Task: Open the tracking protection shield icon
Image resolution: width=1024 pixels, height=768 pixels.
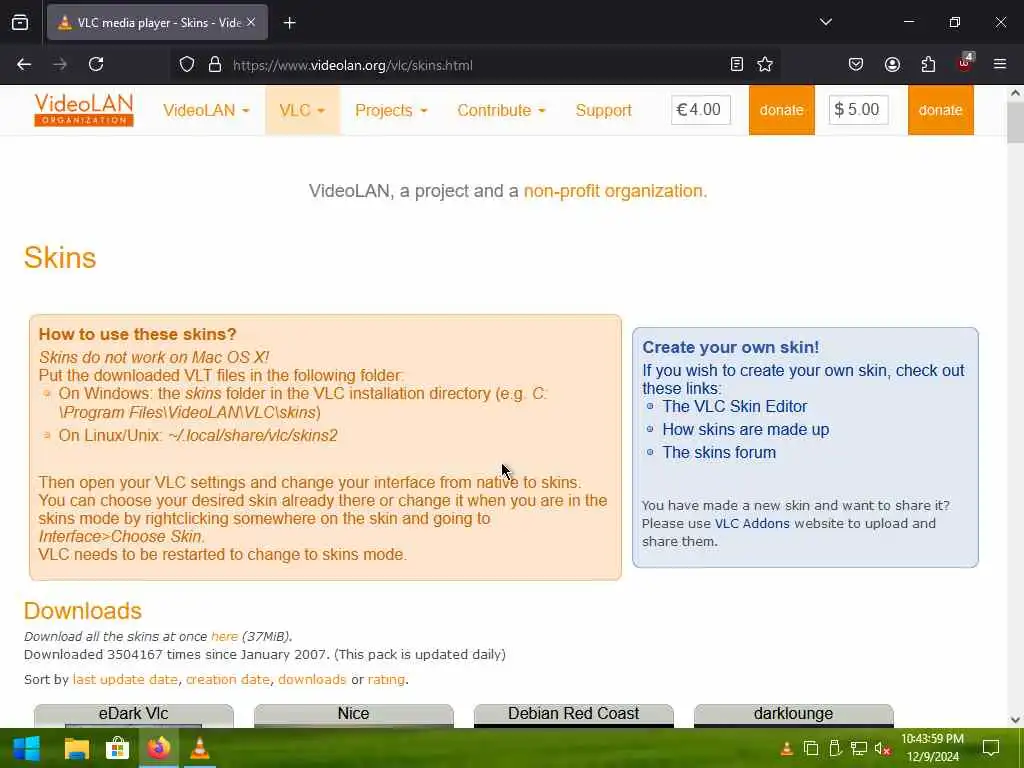Action: point(187,65)
